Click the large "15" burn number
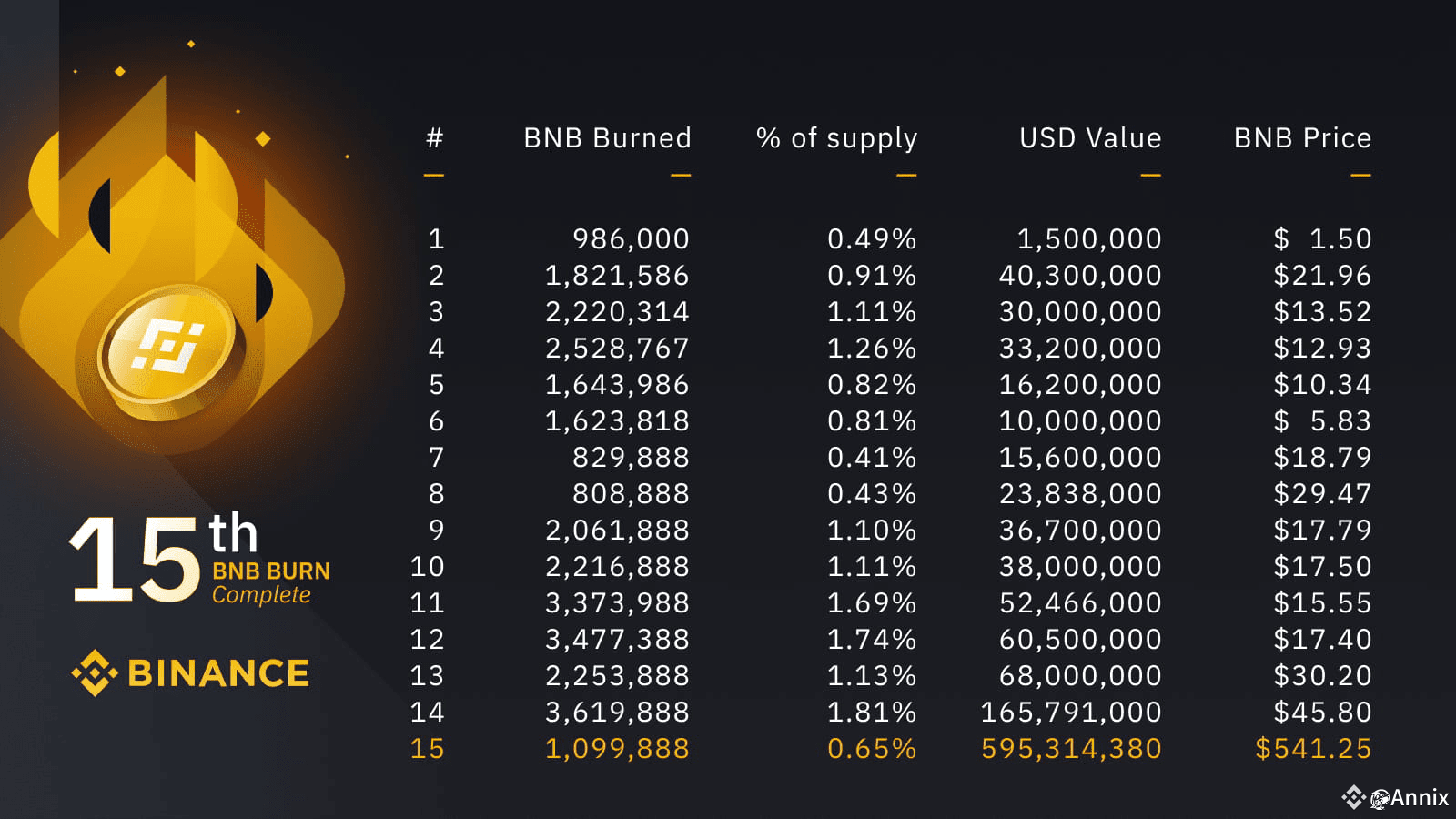Screen dimensions: 1456x819 [x=135, y=559]
